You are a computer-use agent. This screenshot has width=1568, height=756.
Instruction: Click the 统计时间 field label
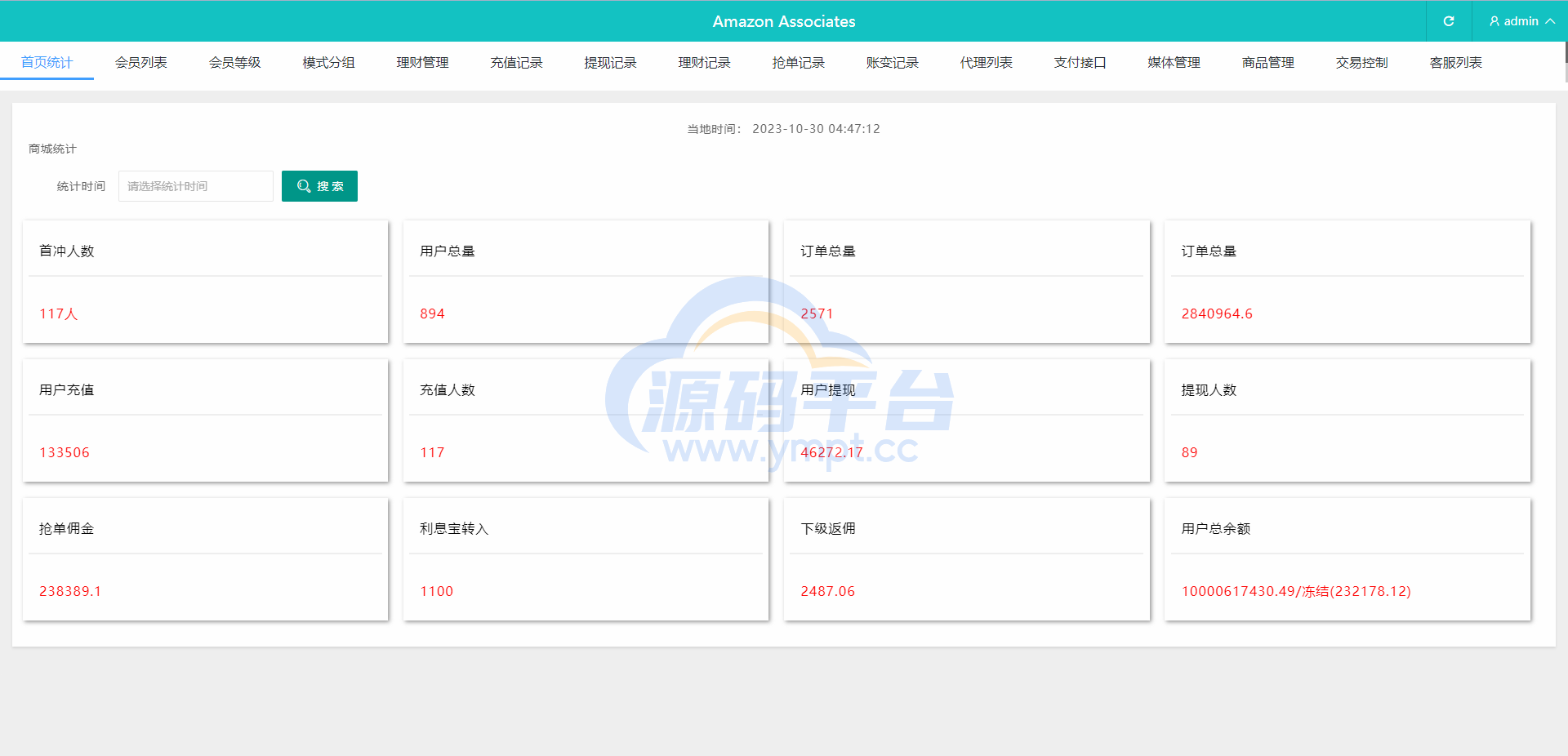coord(81,186)
